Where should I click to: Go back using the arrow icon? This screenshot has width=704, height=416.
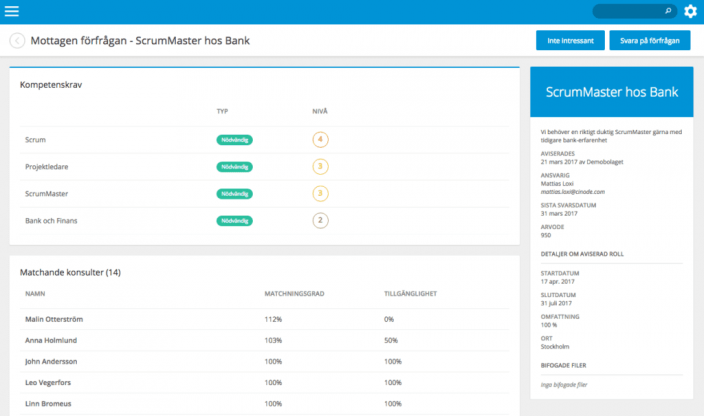[x=17, y=41]
